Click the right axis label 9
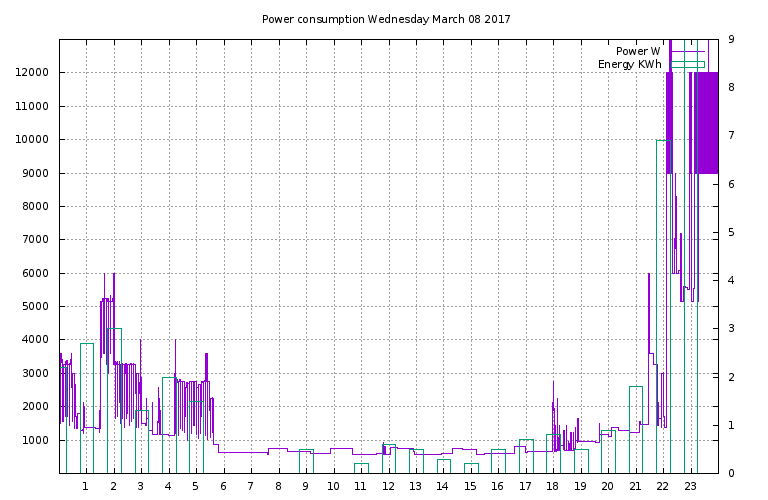This screenshot has height=500, width=768. point(731,39)
